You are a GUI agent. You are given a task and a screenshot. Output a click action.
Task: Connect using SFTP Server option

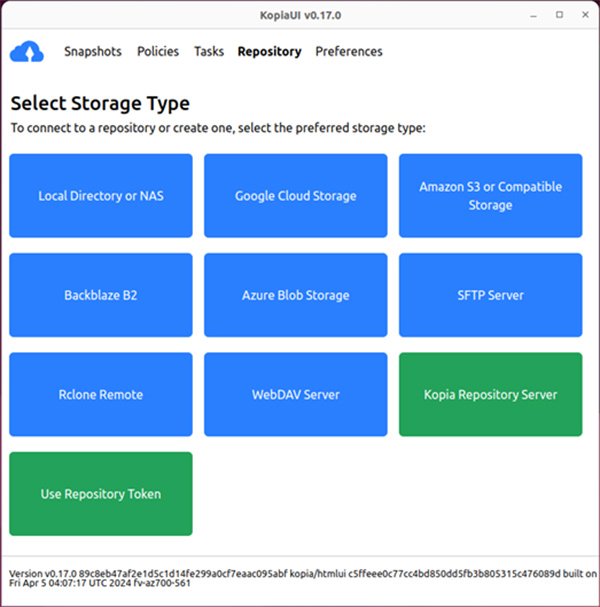coord(490,295)
